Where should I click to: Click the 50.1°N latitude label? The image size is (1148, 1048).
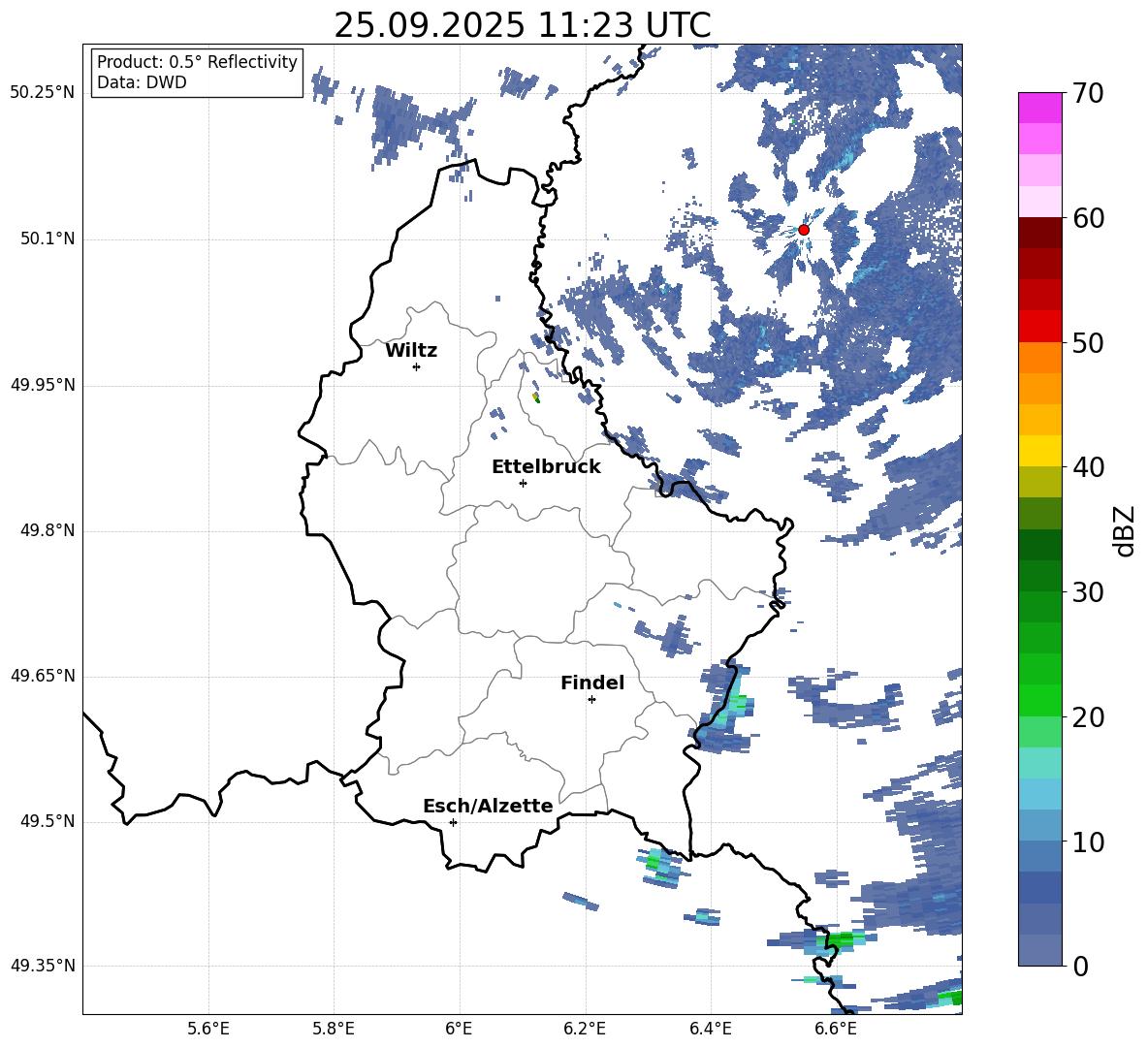pyautogui.click(x=47, y=238)
